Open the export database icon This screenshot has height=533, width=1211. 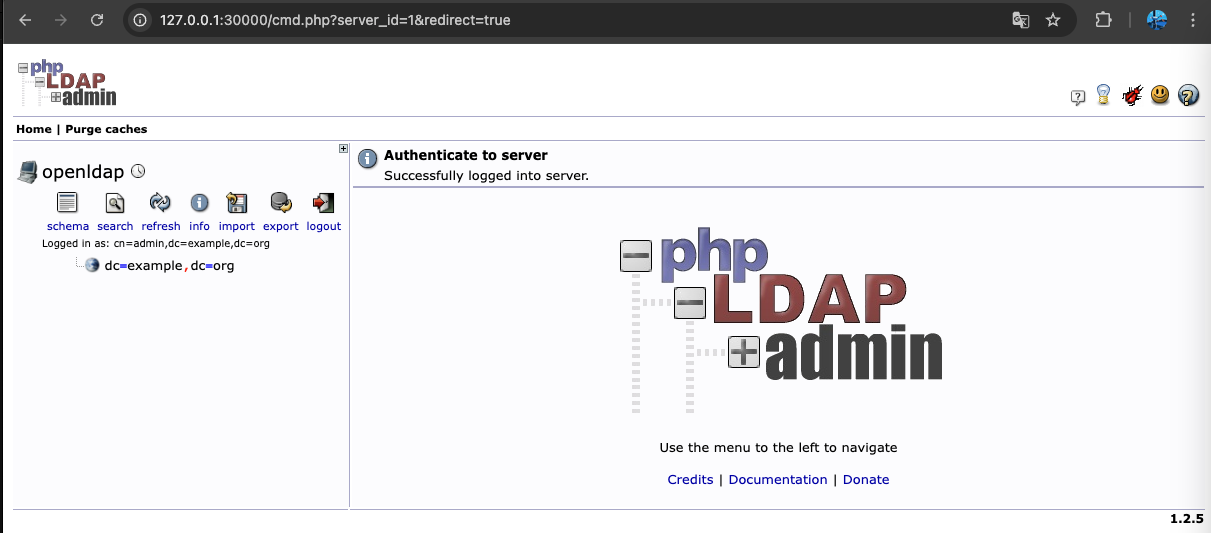(x=281, y=203)
